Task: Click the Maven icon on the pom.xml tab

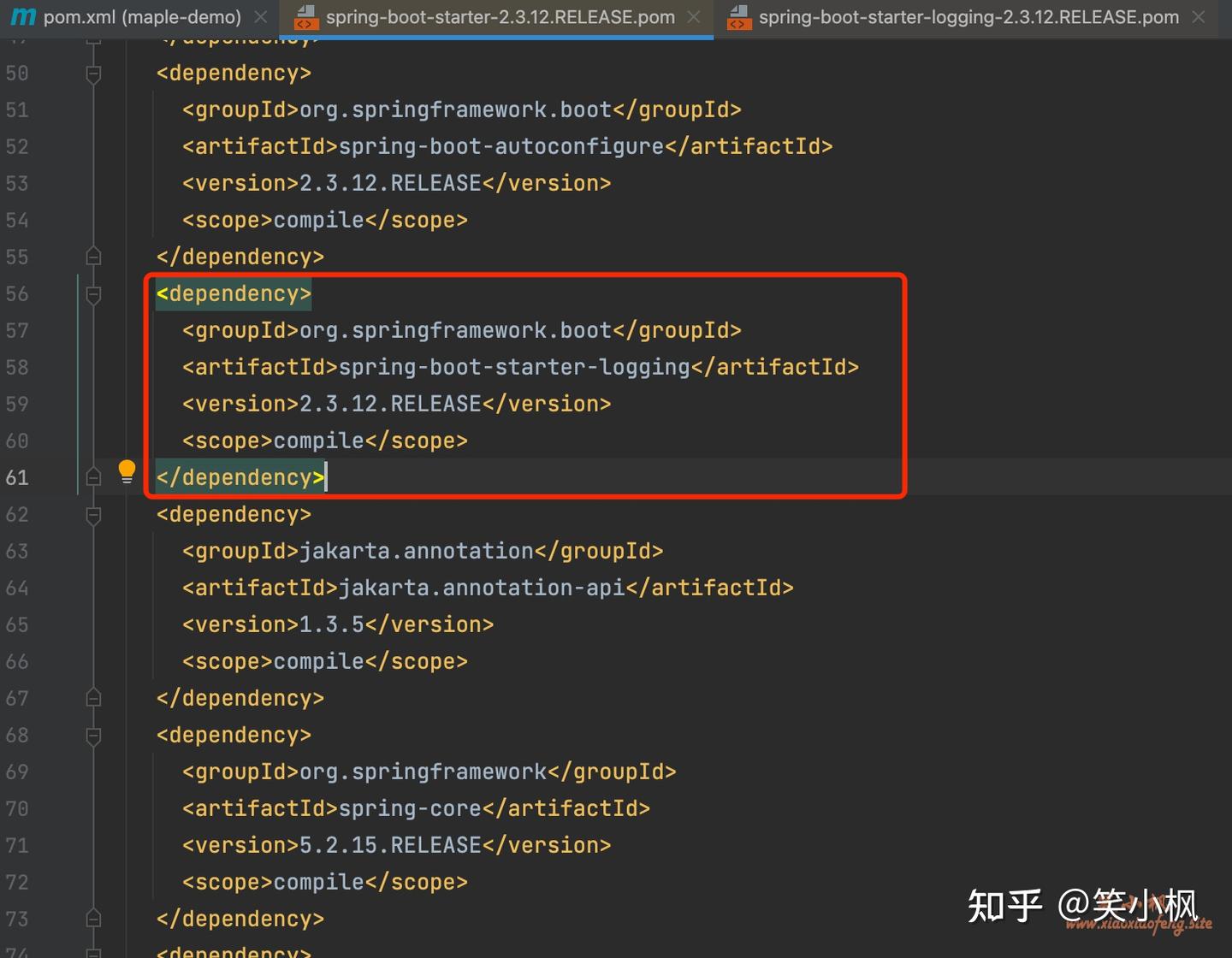Action: 21,16
